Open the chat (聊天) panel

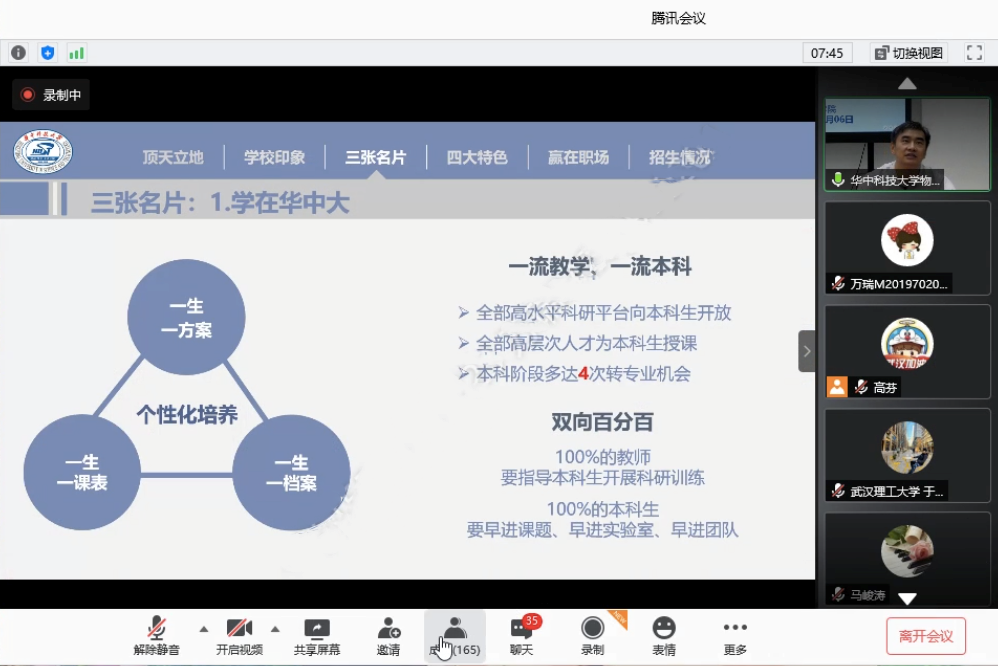(x=521, y=636)
